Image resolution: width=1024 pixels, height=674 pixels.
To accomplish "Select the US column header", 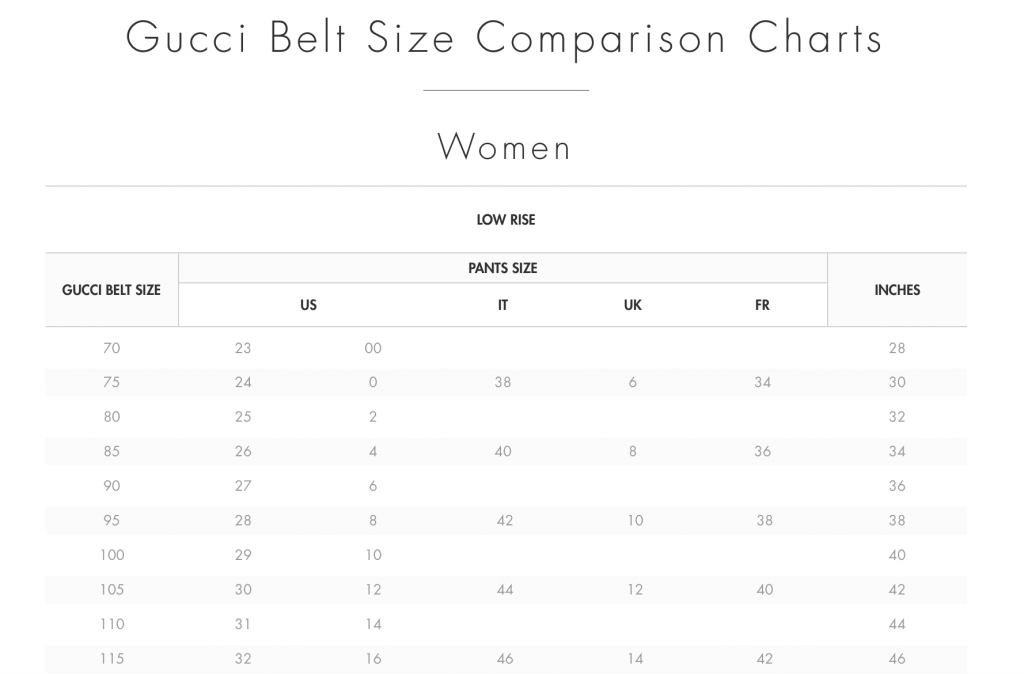I will [x=308, y=305].
